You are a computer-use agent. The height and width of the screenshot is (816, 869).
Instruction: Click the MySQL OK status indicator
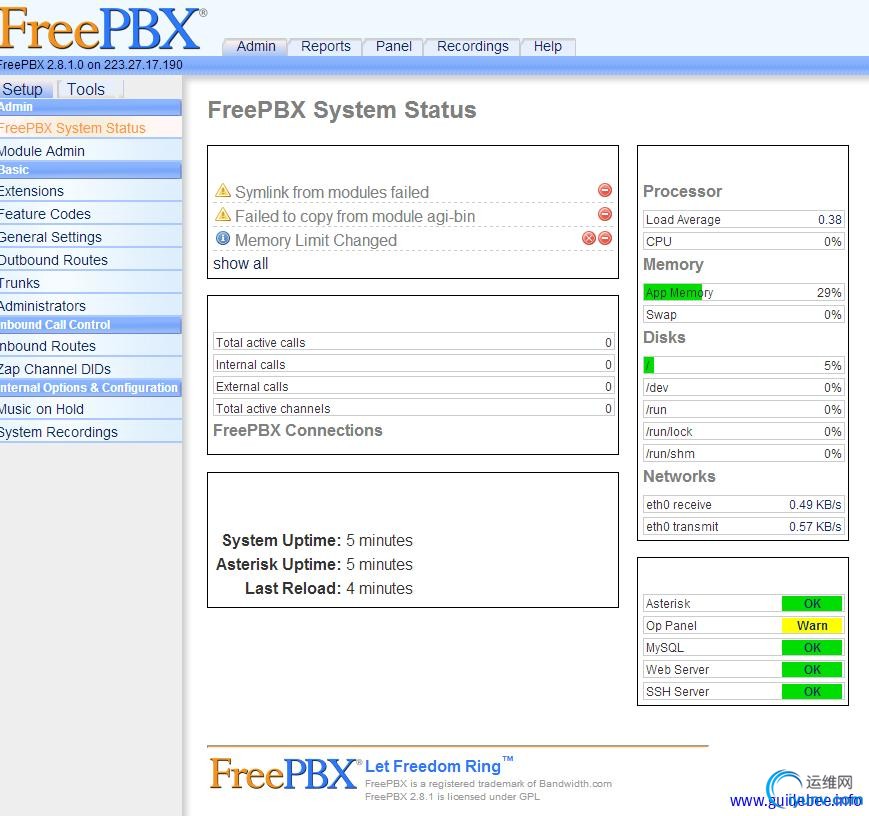tap(812, 647)
